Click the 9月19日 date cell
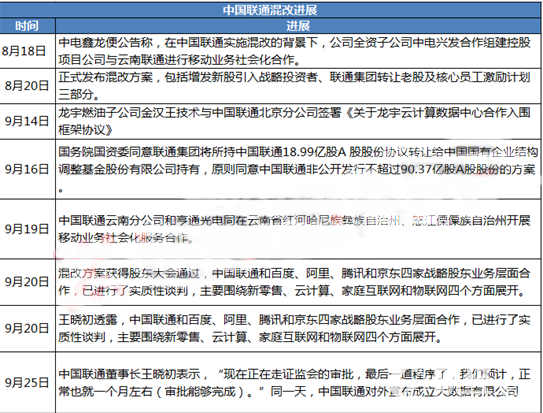 27,229
